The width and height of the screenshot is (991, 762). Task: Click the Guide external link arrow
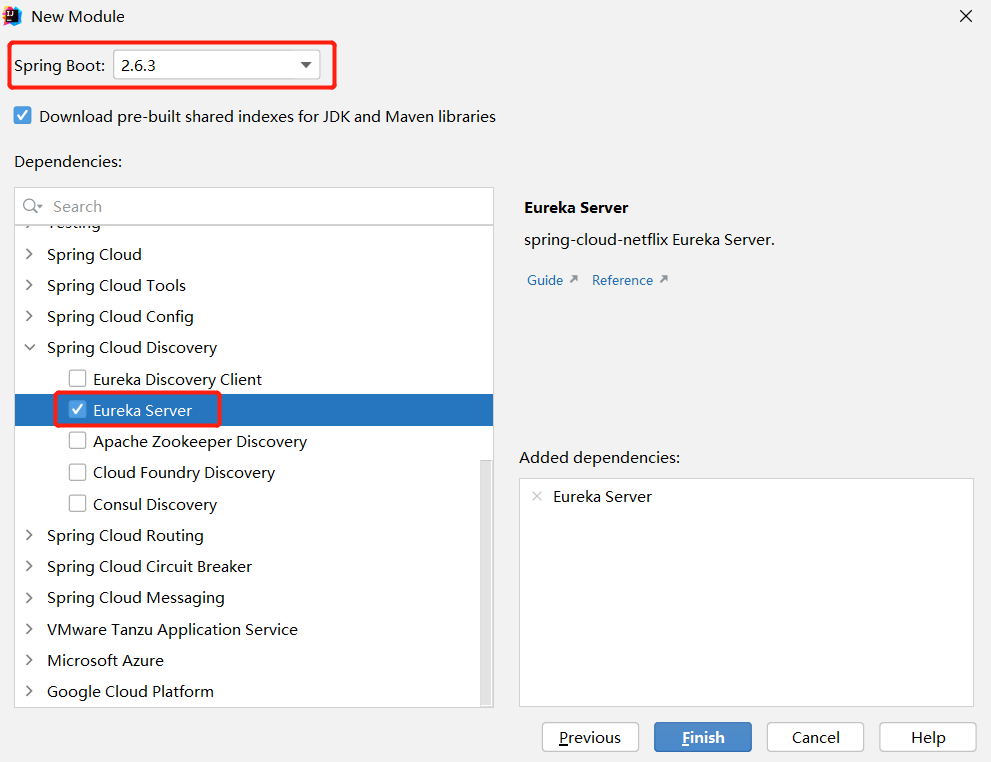tap(573, 279)
